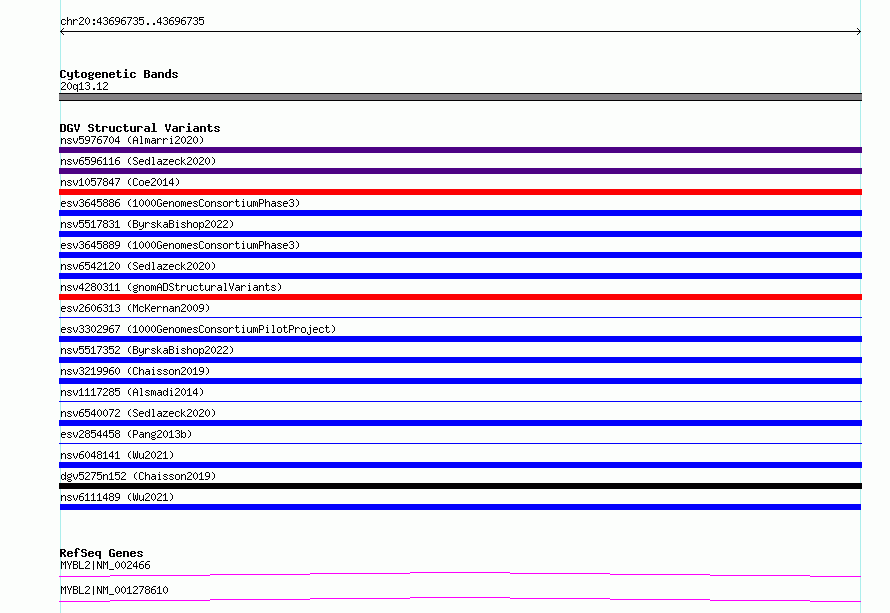Click the blue bar under nsv5517352
The width and height of the screenshot is (890, 613).
click(x=460, y=360)
